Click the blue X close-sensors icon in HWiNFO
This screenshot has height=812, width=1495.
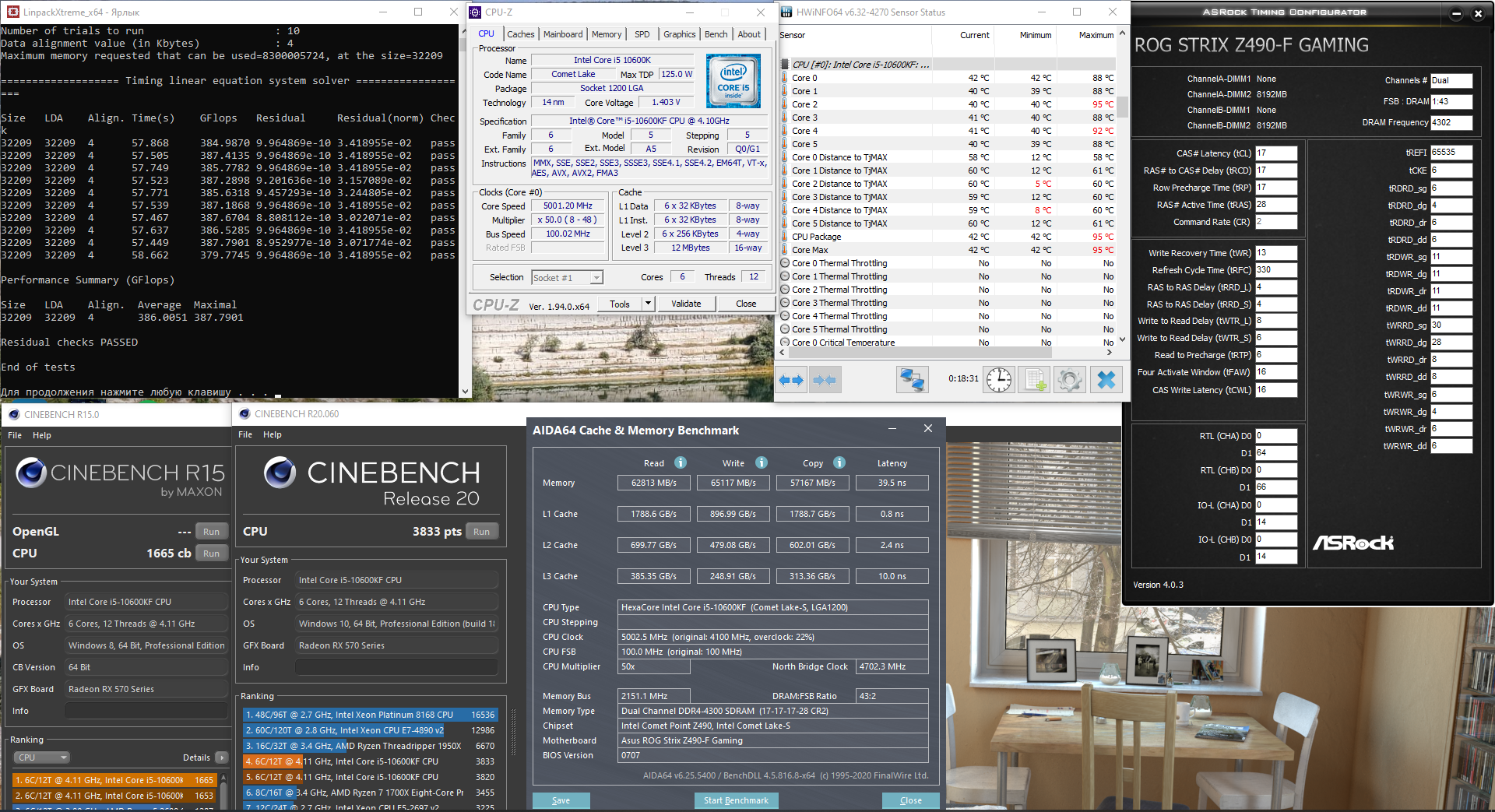click(1106, 380)
